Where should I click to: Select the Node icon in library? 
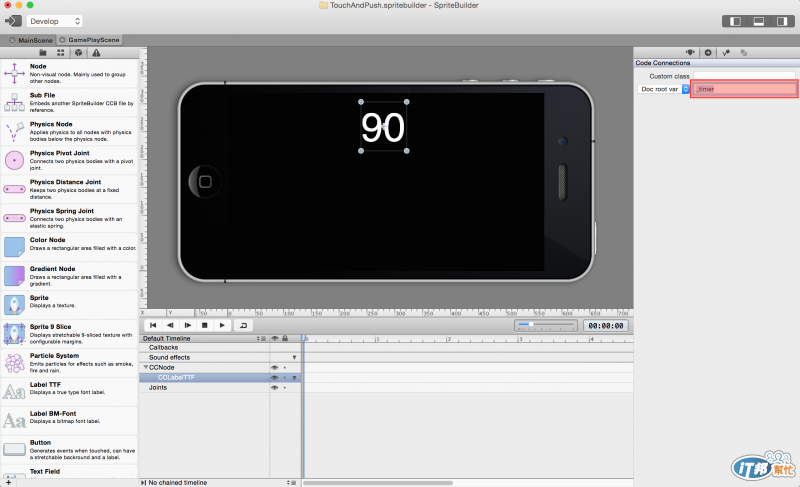tap(14, 73)
